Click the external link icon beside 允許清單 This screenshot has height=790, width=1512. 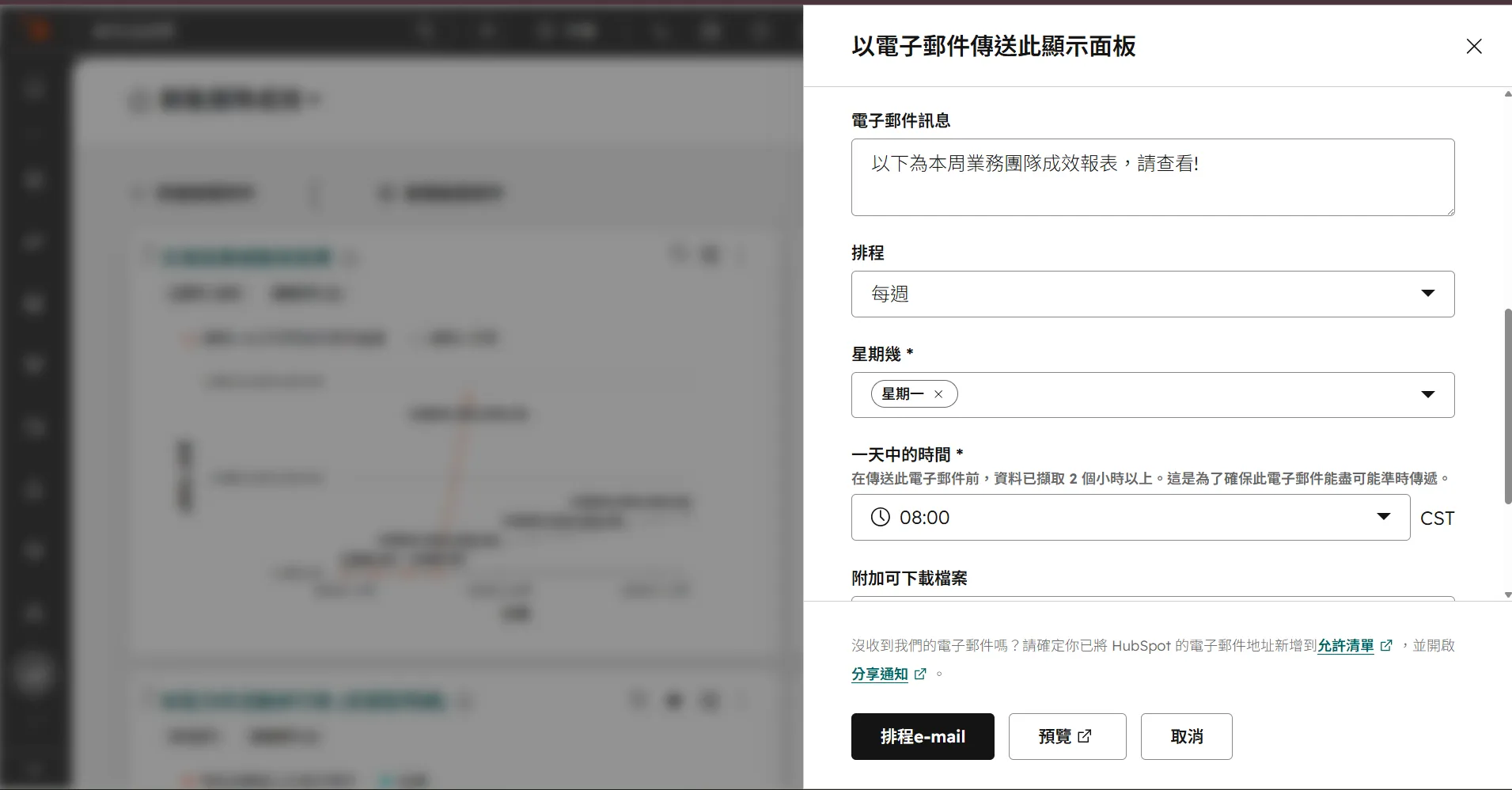(x=1386, y=646)
